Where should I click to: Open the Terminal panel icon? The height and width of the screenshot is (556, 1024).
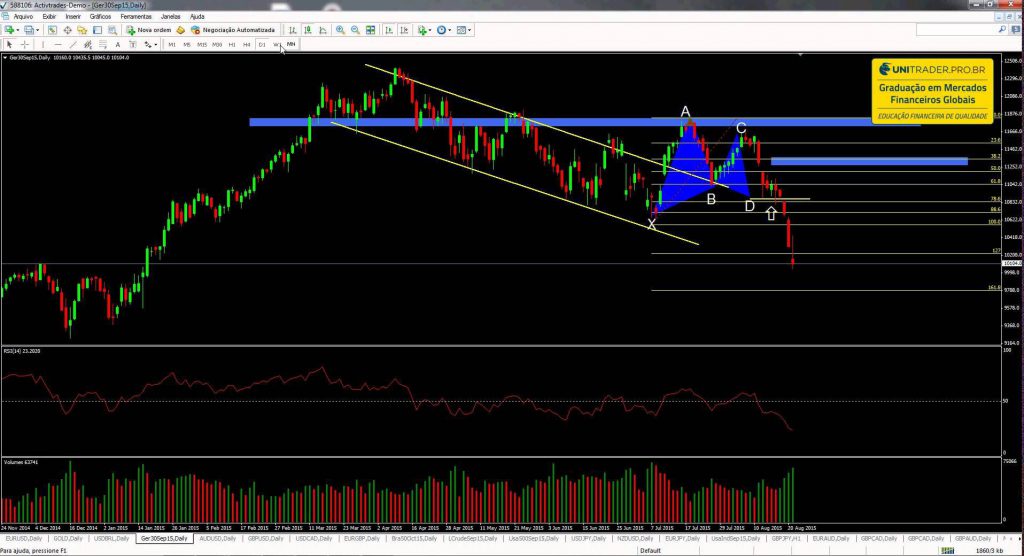[x=97, y=30]
